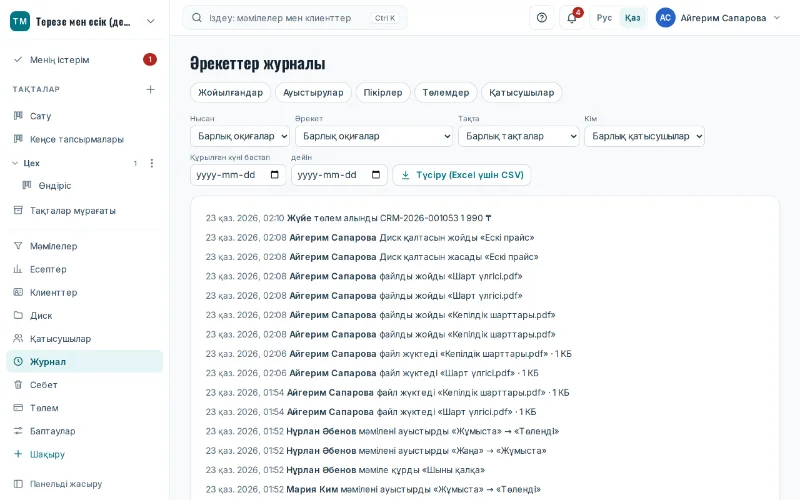Click the TM workspace logo
This screenshot has width=800, height=500.
coord(20,21)
